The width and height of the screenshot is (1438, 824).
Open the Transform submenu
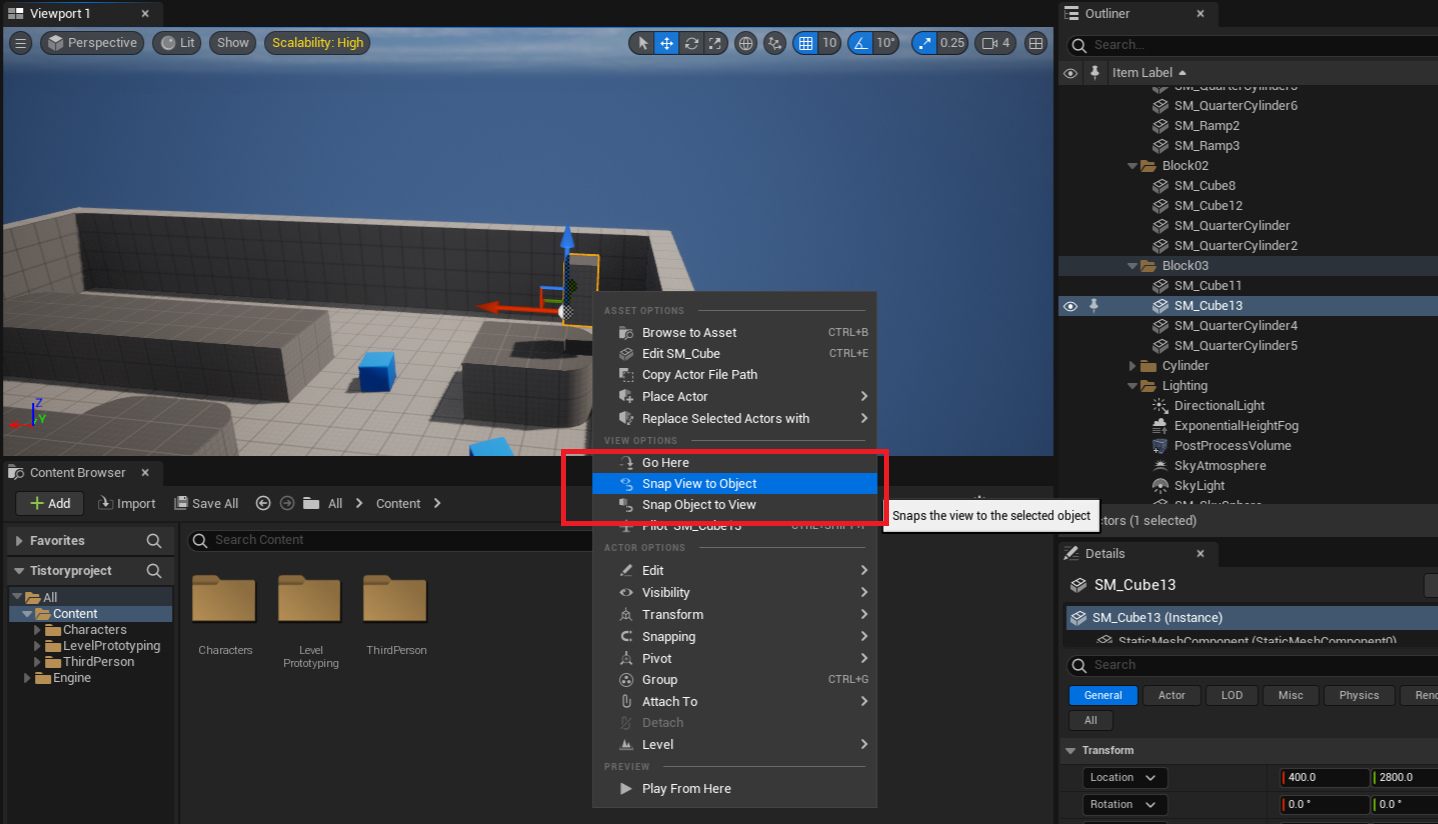pos(734,615)
